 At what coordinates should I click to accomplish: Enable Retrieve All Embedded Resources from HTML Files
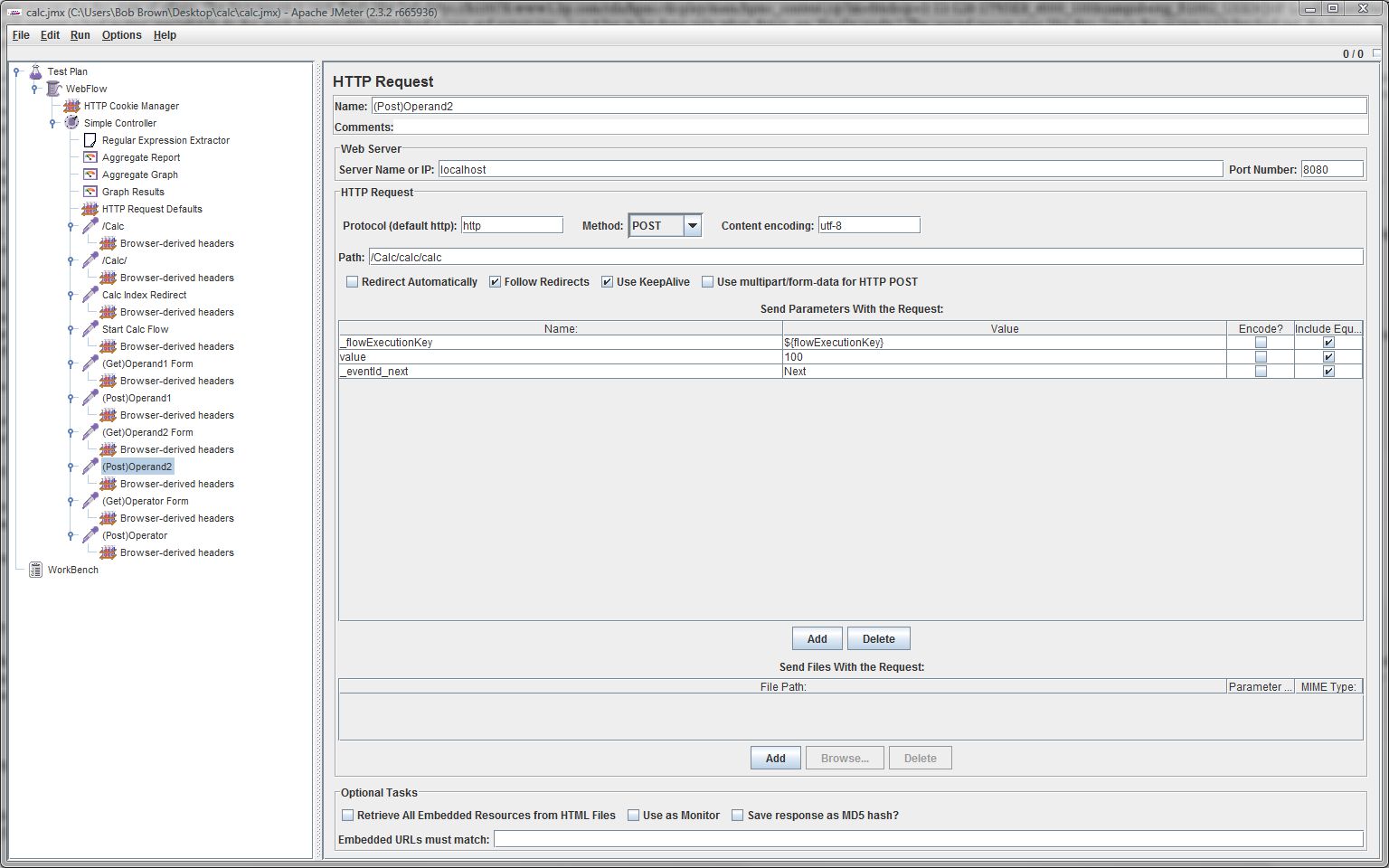tap(347, 816)
